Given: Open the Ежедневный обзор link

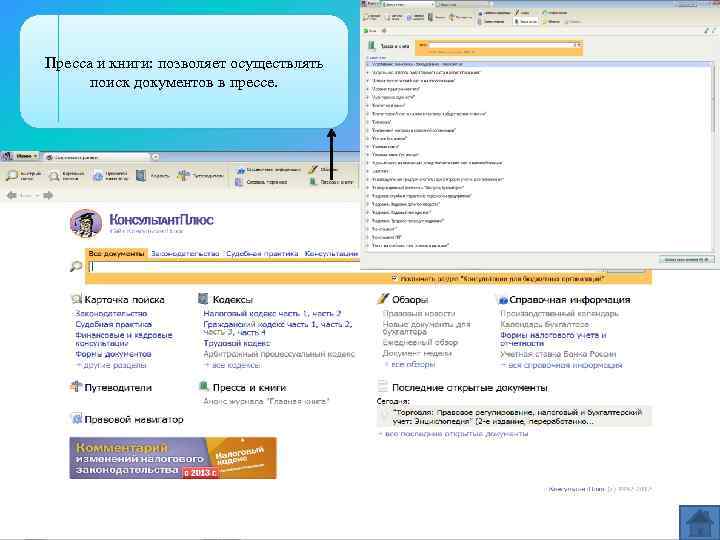Looking at the screenshot, I should coord(420,343).
